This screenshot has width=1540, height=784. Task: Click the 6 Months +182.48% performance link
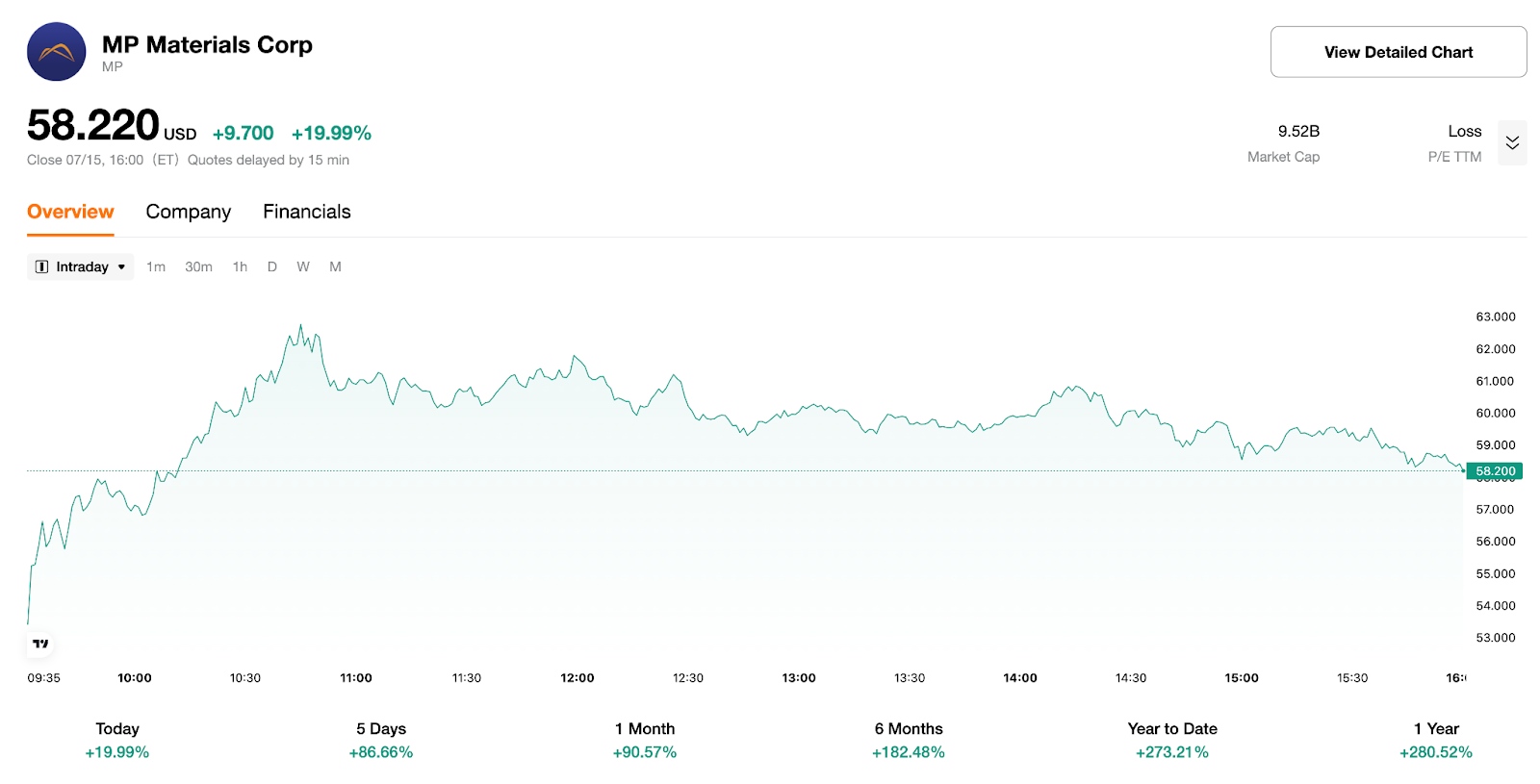point(908,752)
